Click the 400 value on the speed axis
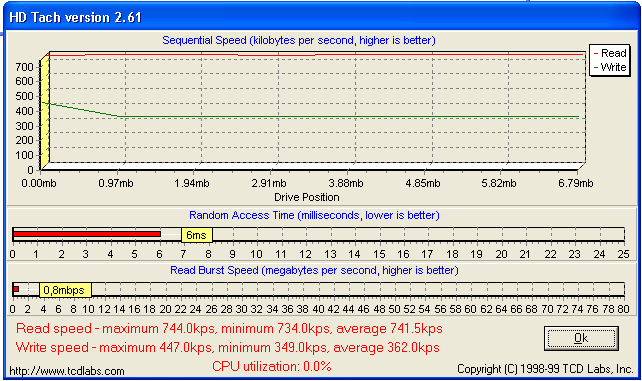Image resolution: width=642 pixels, height=381 pixels. (24, 110)
